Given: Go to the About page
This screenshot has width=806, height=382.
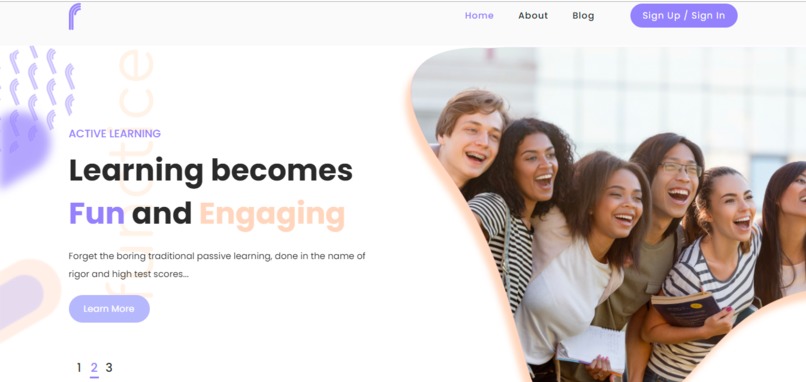Looking at the screenshot, I should click(533, 15).
